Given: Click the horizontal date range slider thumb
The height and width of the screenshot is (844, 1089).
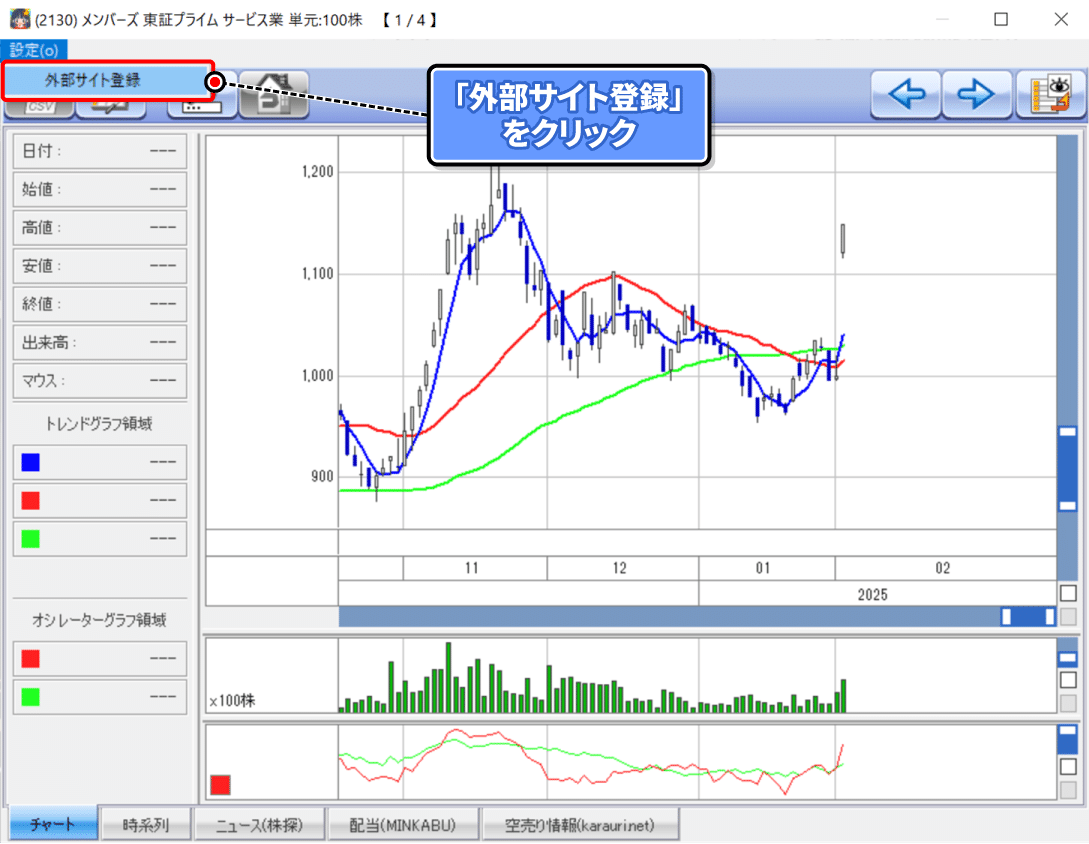Looking at the screenshot, I should tap(1028, 616).
